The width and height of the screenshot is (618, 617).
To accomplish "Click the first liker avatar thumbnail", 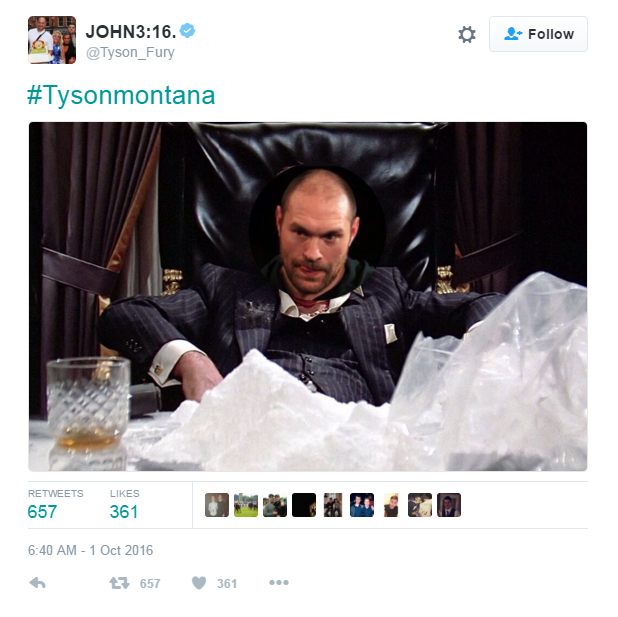I will point(217,505).
